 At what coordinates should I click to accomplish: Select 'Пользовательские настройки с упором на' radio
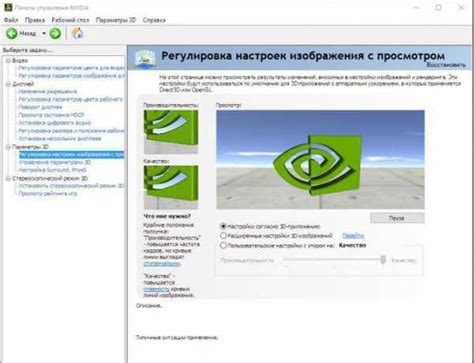223,245
